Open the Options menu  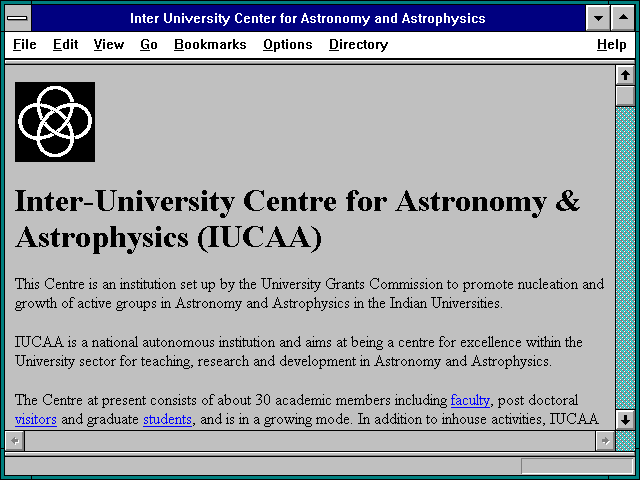tap(287, 44)
